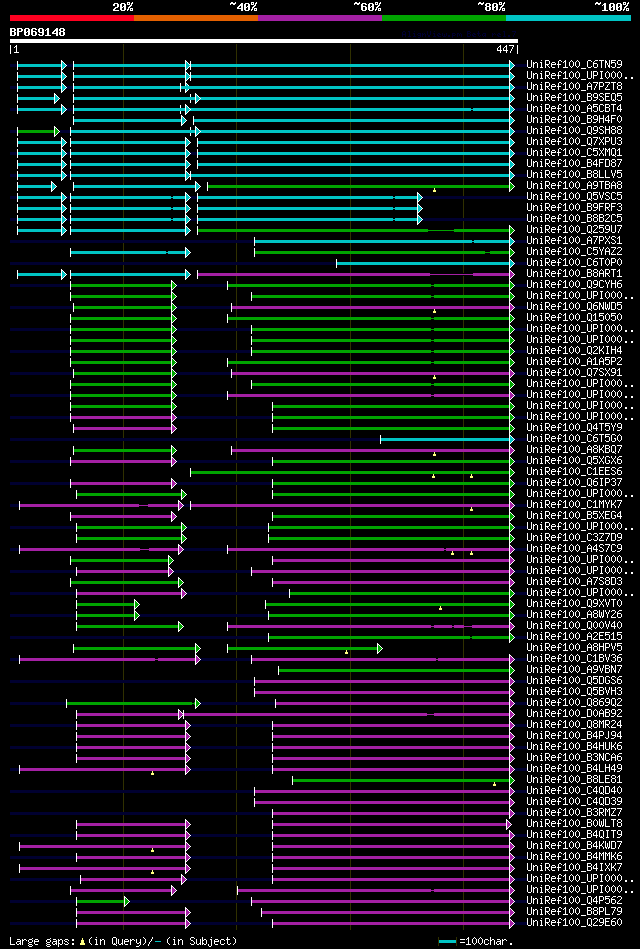Select the UniRef100_A8WY26 label

click(574, 615)
